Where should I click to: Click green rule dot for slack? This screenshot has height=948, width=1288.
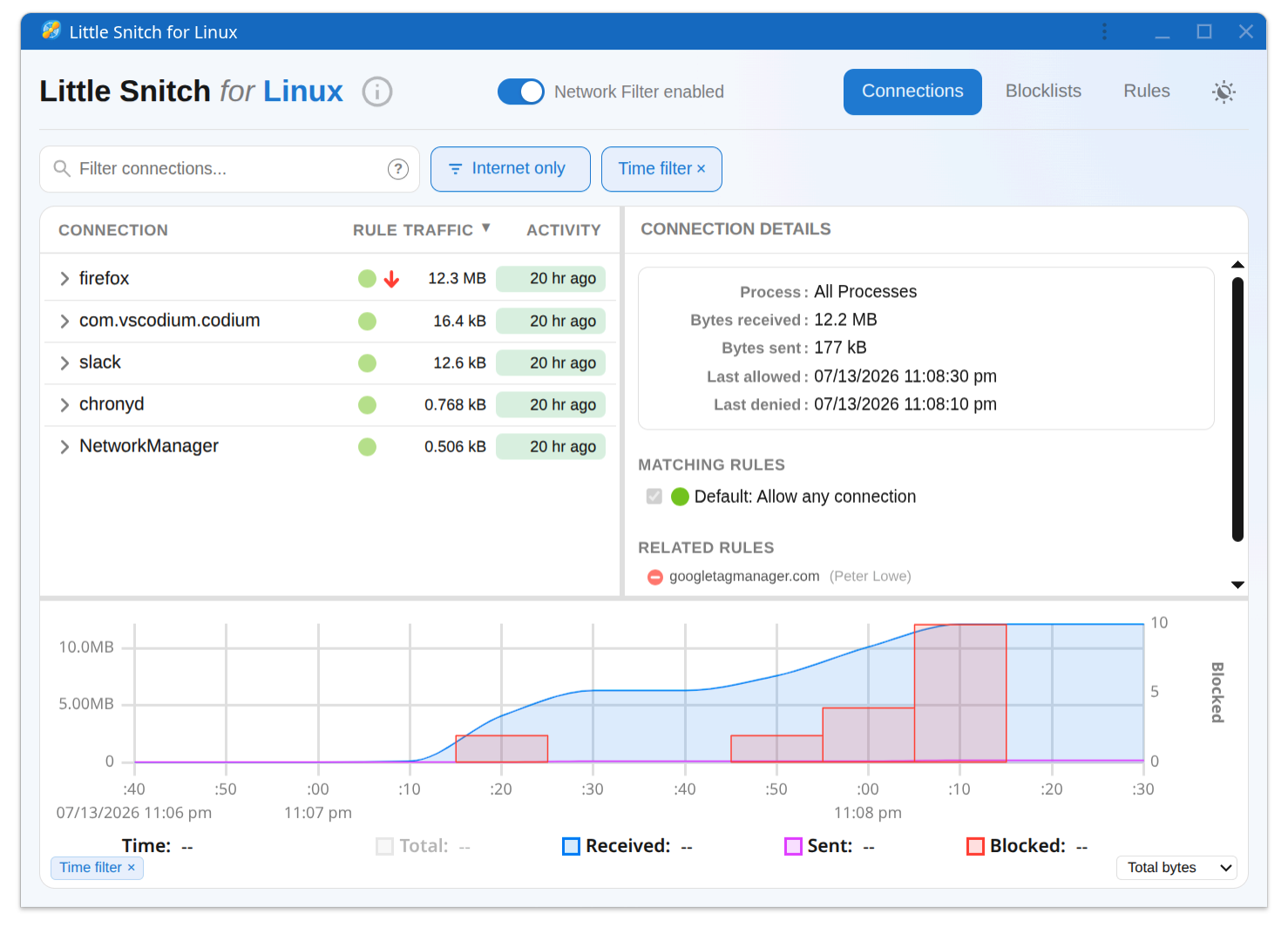[368, 362]
